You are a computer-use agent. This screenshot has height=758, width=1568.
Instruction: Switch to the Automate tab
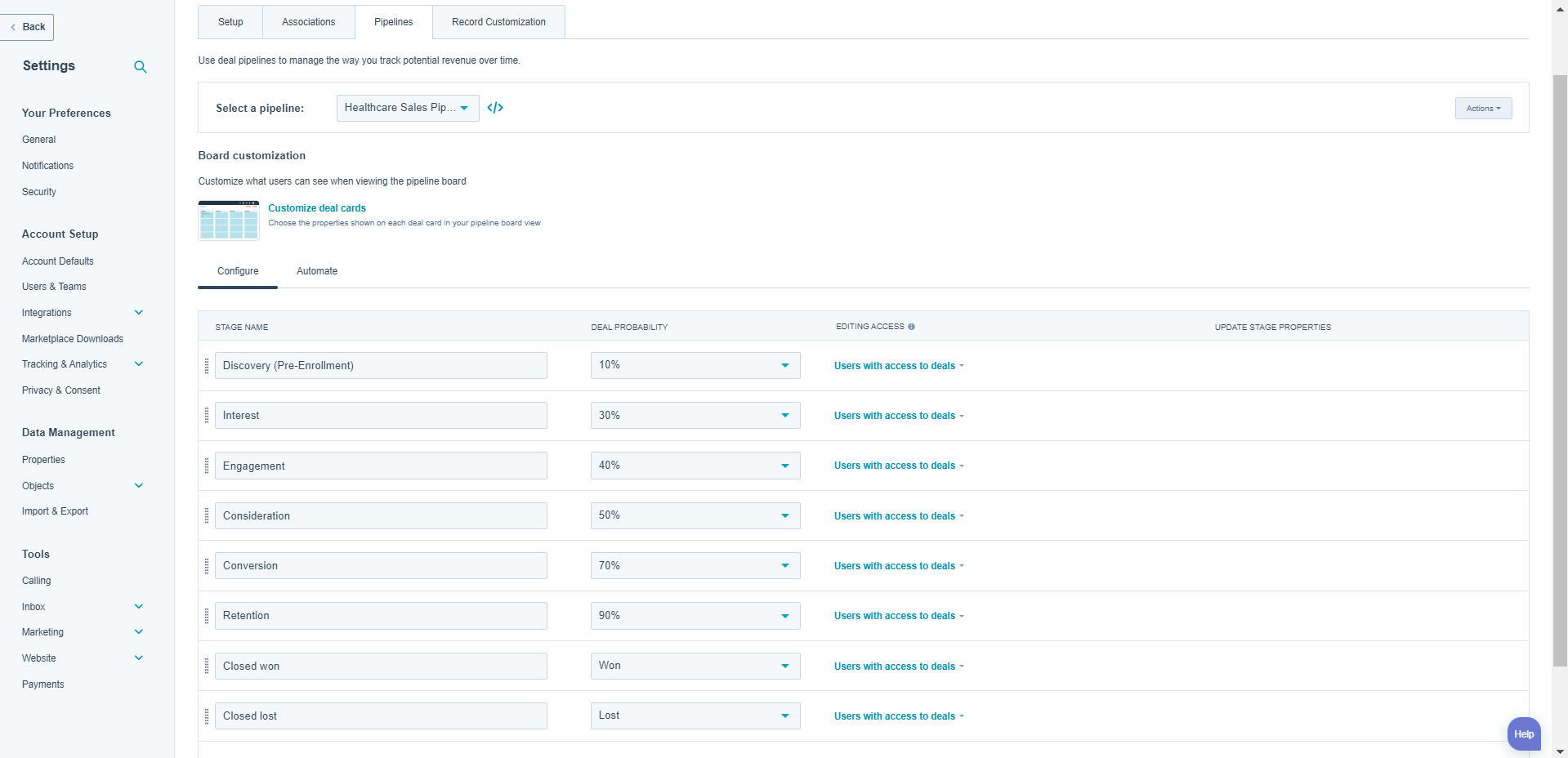click(x=317, y=270)
